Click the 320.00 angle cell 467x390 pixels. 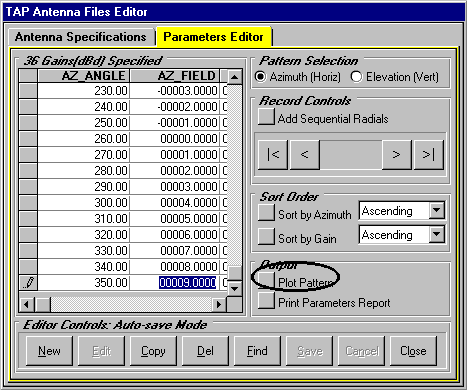[x=84, y=235]
